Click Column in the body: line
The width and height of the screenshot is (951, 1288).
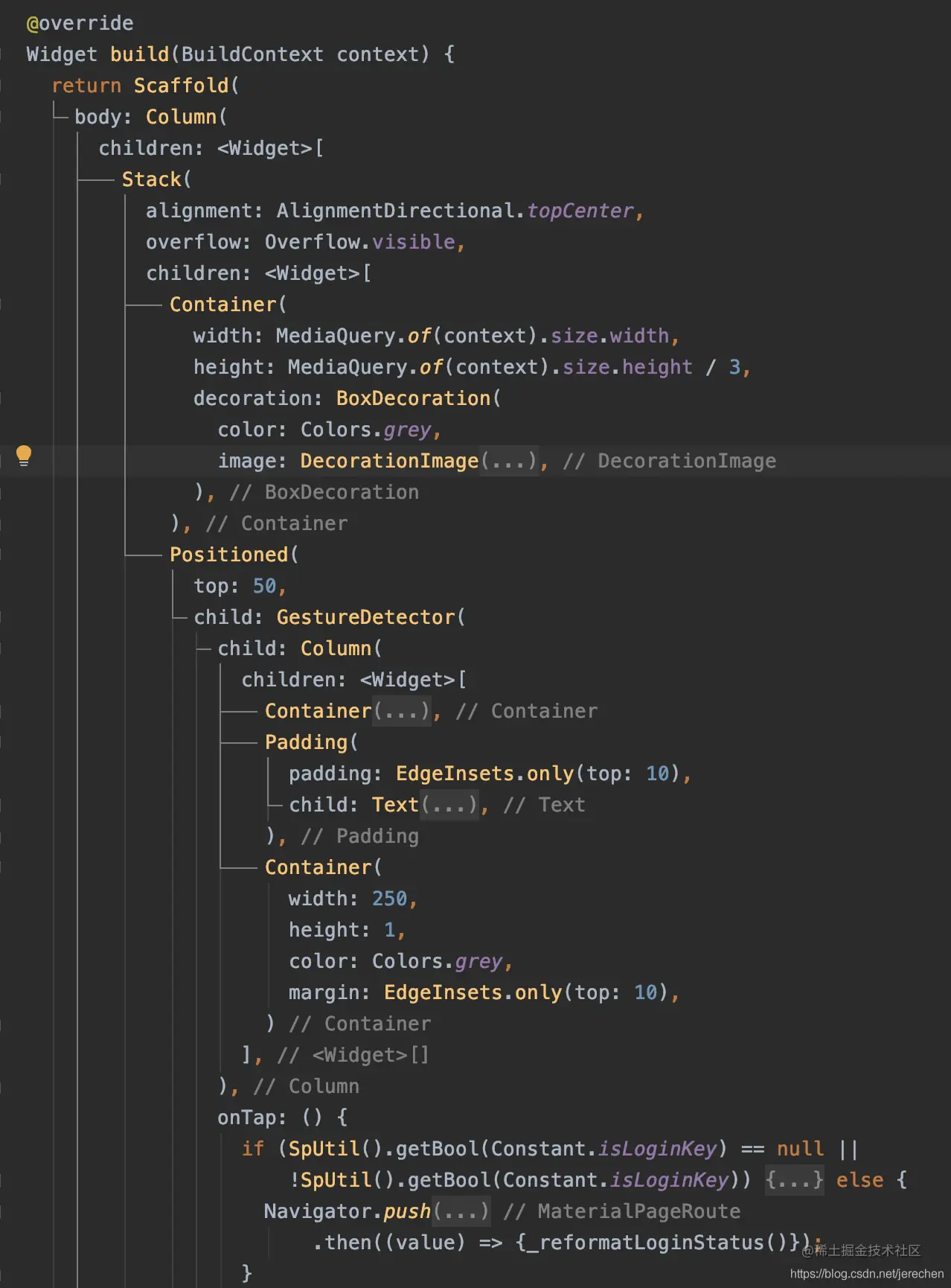182,117
